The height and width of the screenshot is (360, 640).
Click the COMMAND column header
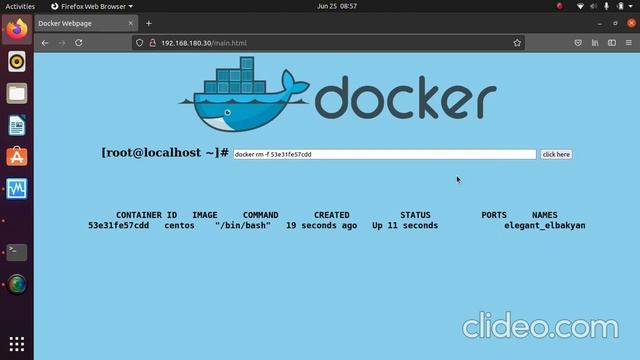click(x=260, y=215)
